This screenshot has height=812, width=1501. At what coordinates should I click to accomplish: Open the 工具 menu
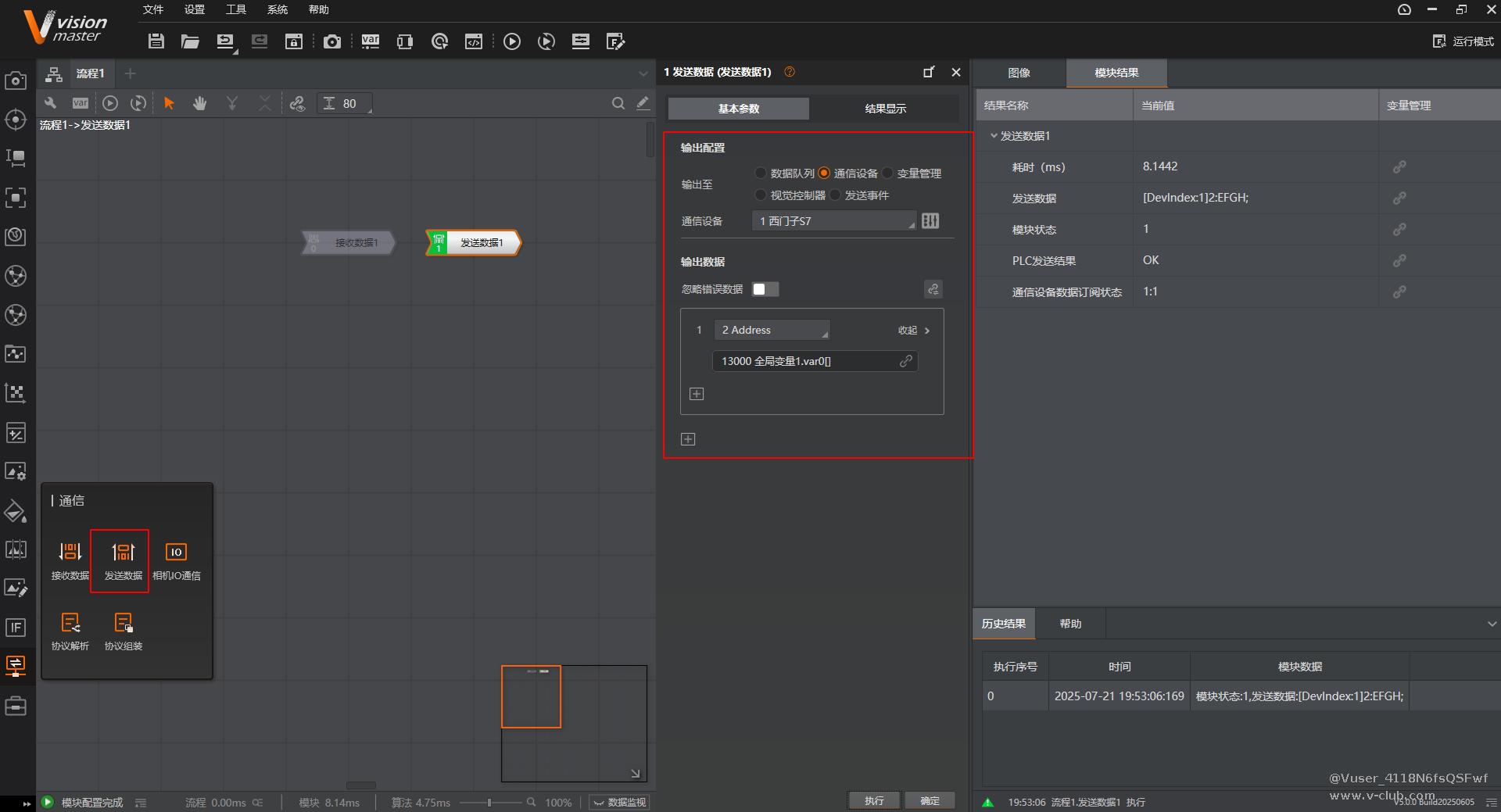coord(236,9)
